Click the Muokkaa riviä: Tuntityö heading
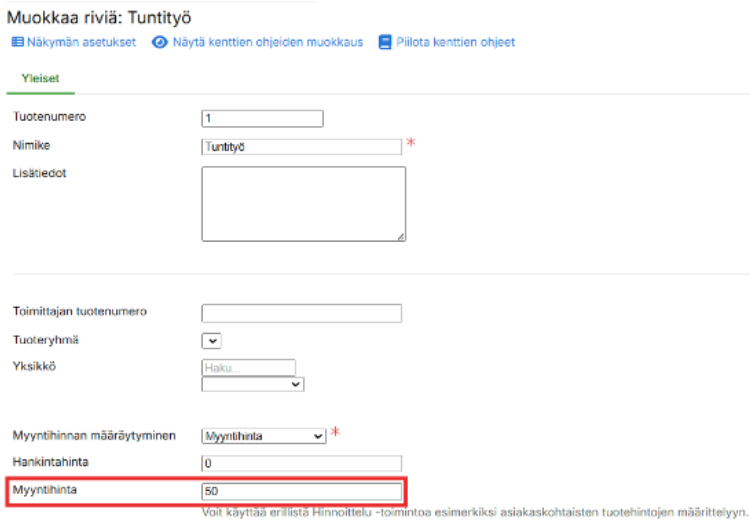750x526 pixels. 100,17
